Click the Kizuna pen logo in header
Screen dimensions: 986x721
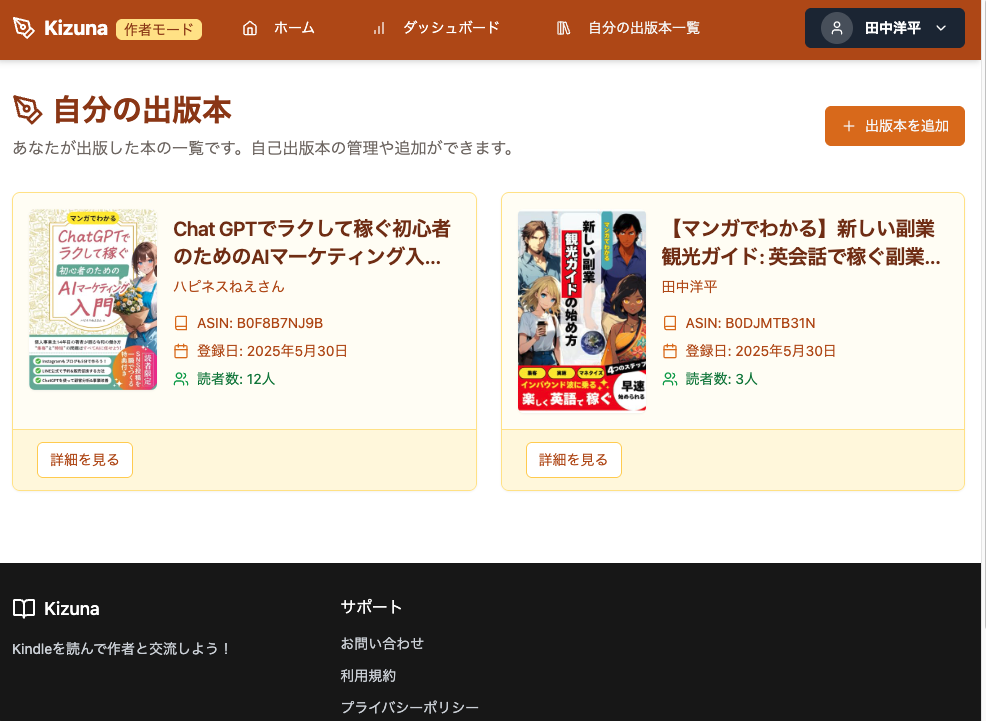tap(23, 28)
